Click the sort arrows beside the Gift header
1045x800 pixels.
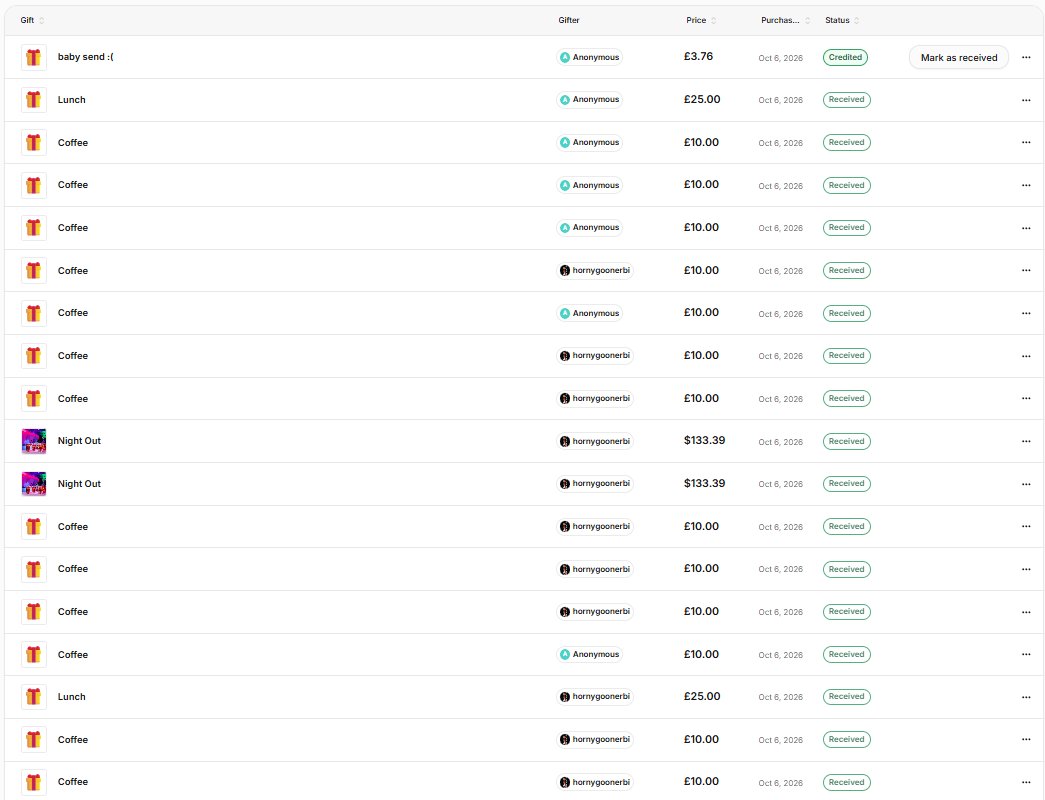[42, 21]
